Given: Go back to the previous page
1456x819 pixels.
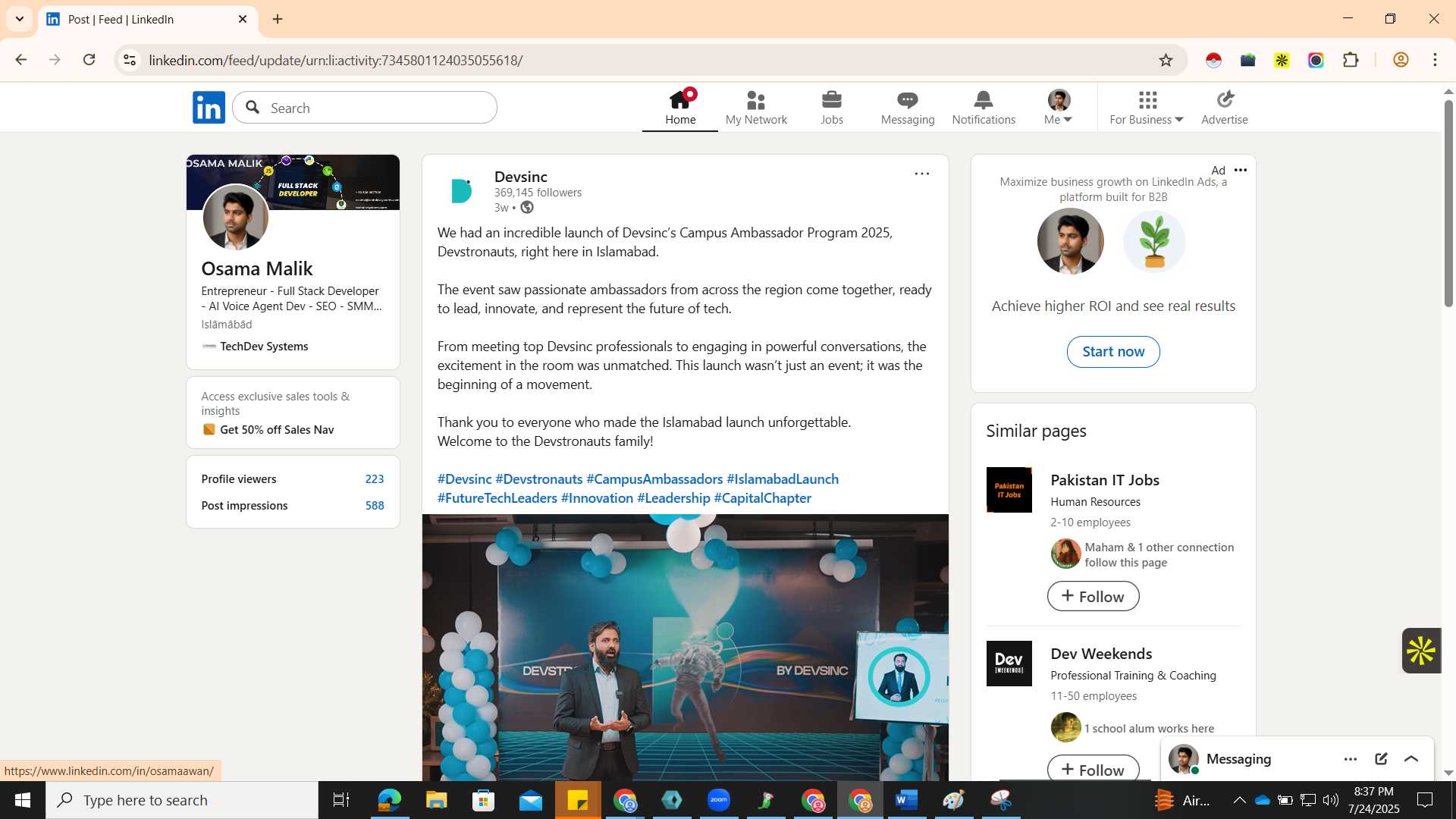Looking at the screenshot, I should (20, 60).
